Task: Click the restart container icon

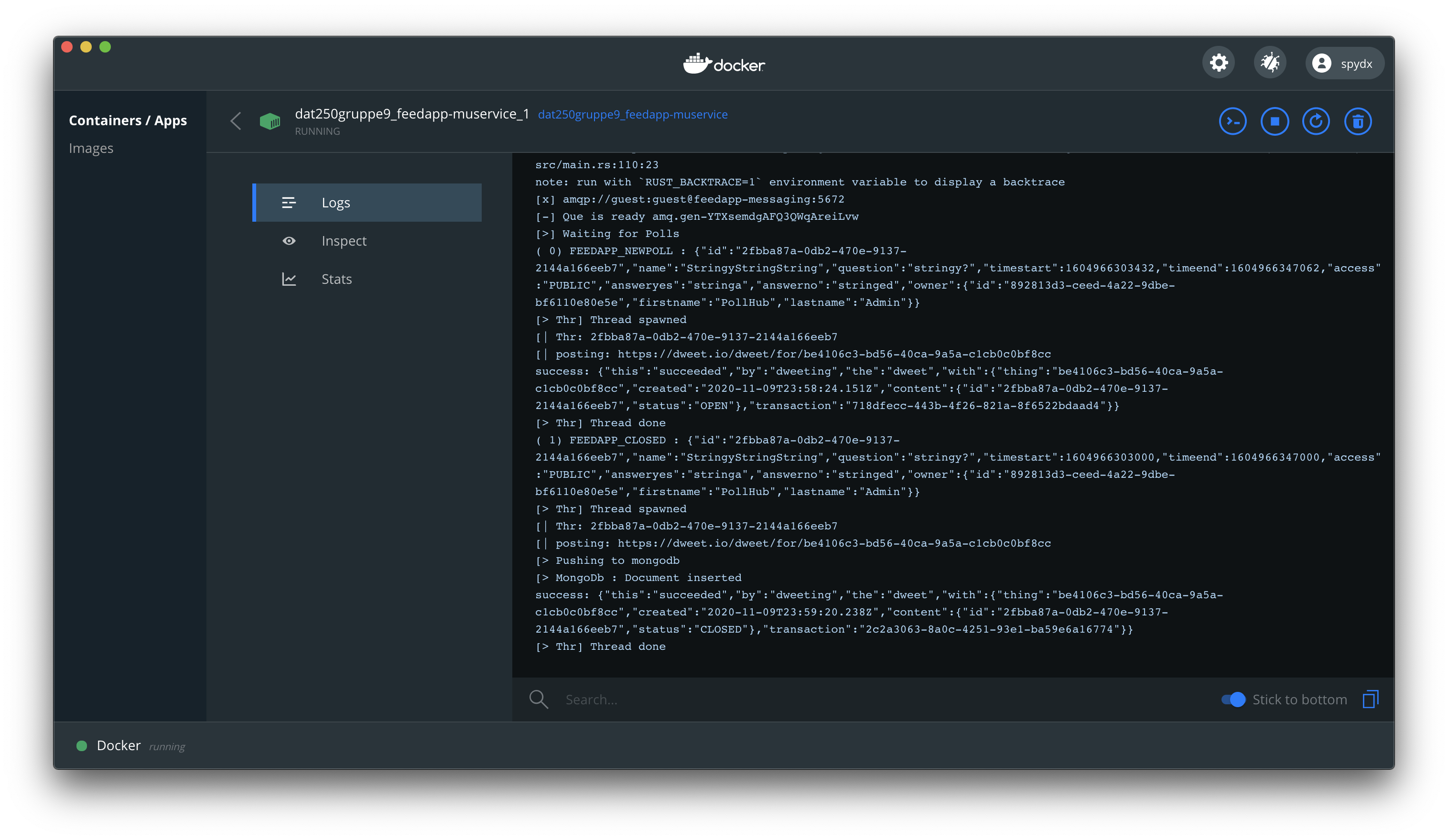Action: click(1316, 120)
